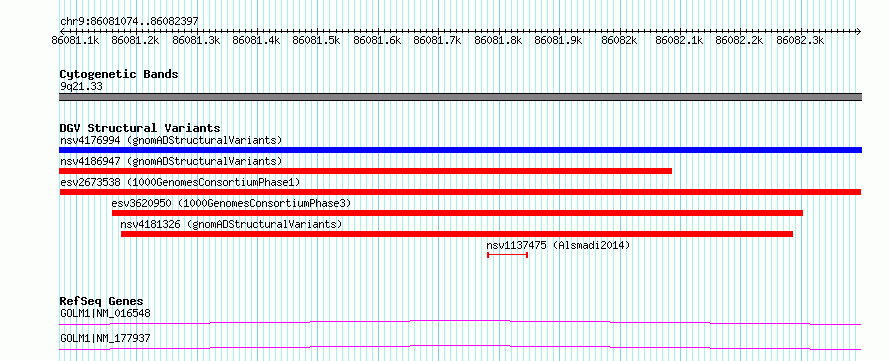Click the blue nsv4176994 variant bar
Viewport: 890px width, 361px height.
coord(460,150)
